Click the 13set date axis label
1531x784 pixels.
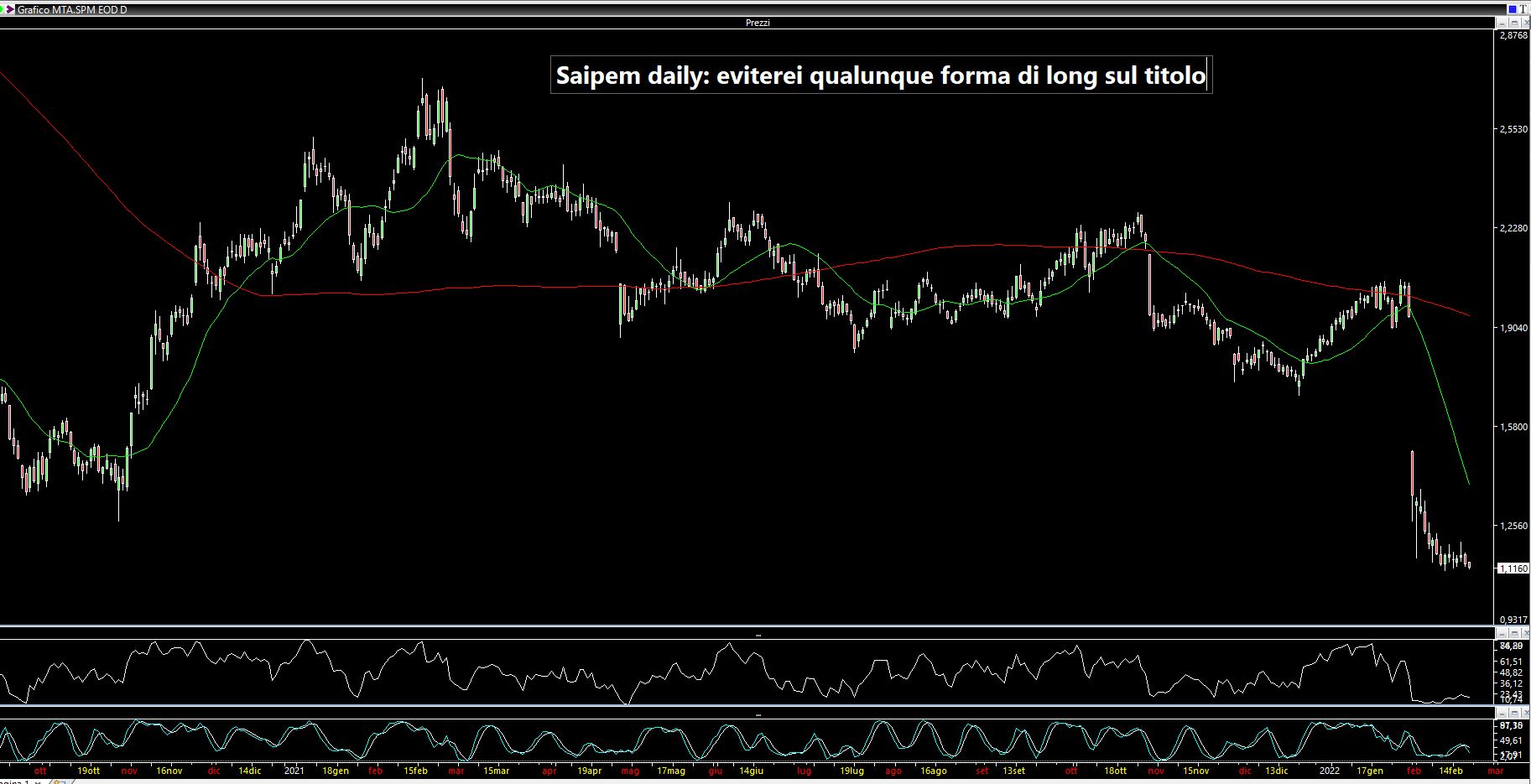1013,770
